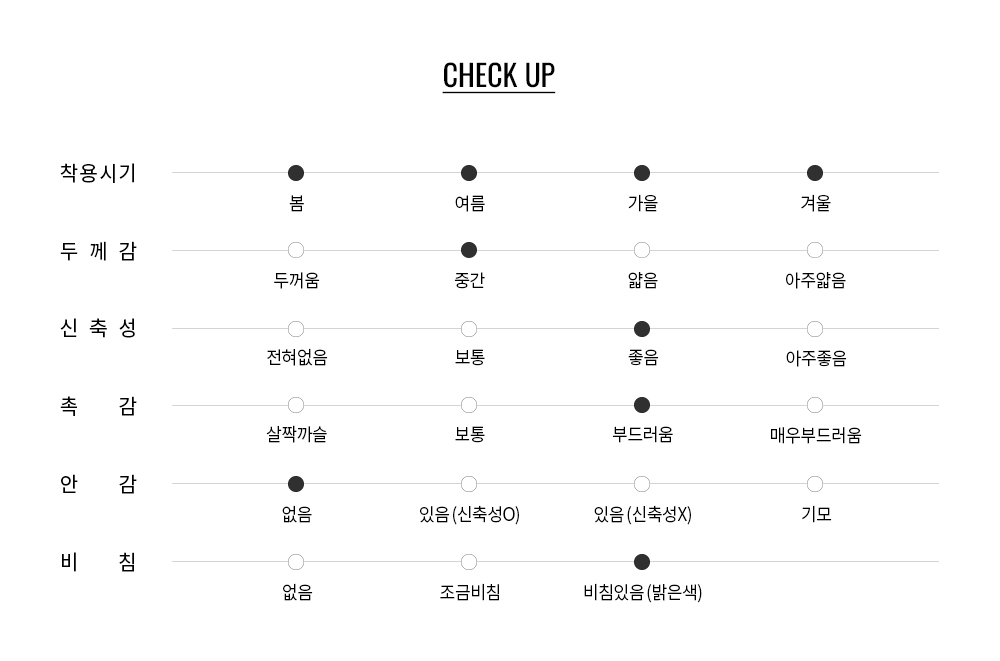
Task: Select the 매우부드러움 texture circle
Action: tap(815, 405)
